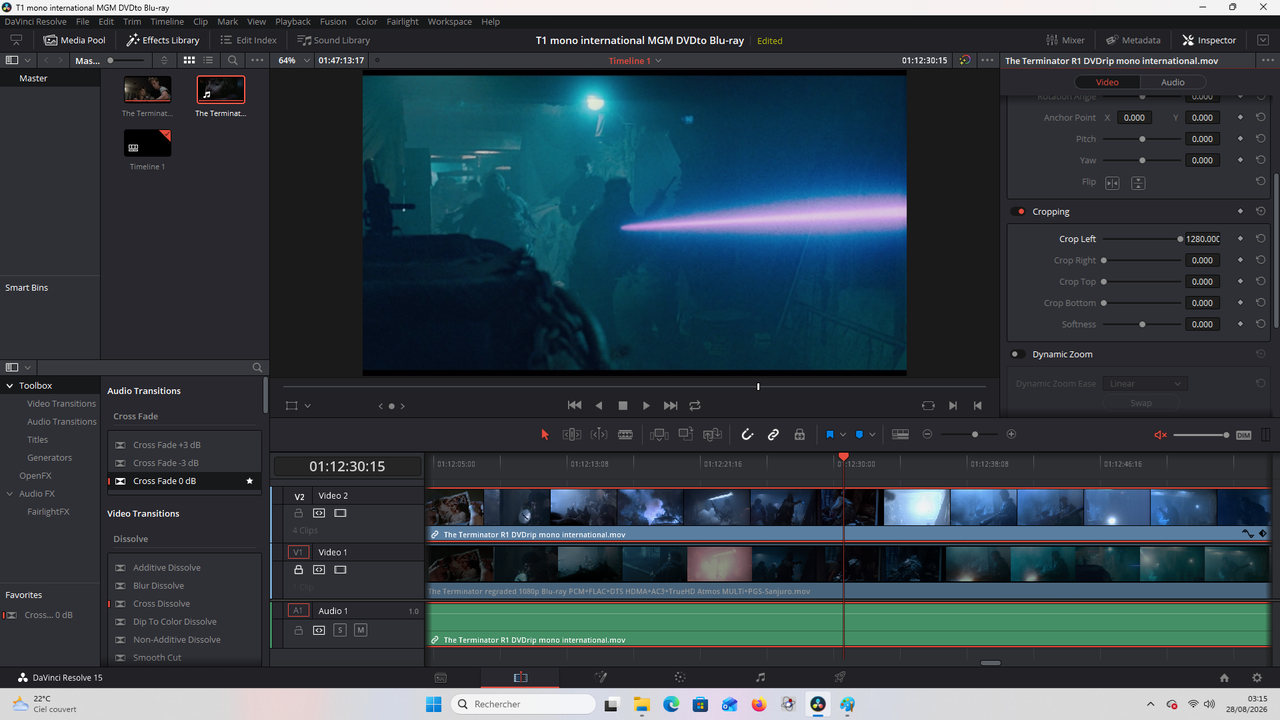Flip the clip horizontally in Inspector

coord(1112,183)
